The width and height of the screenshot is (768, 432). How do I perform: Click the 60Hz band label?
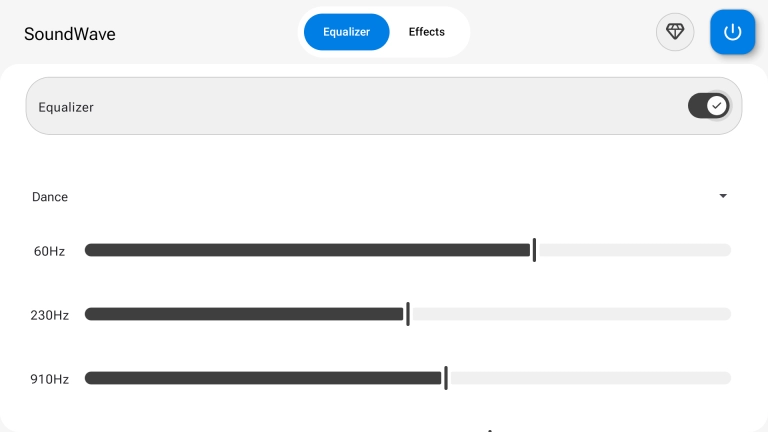coord(49,251)
